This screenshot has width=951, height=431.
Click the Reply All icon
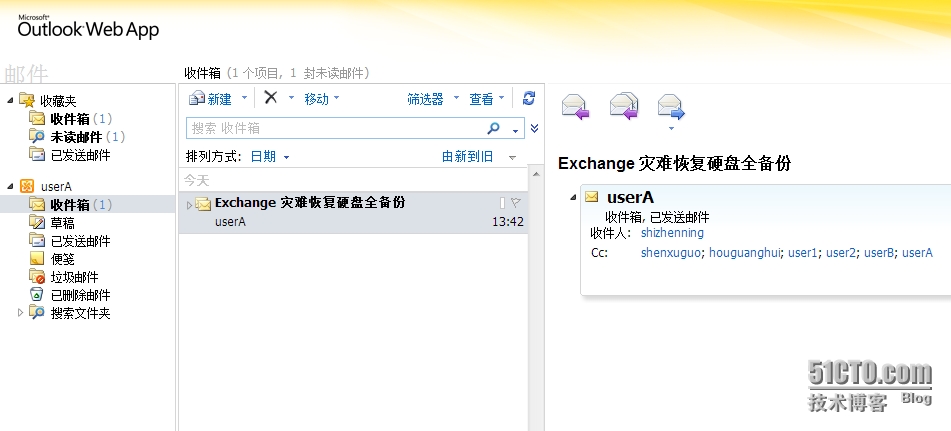624,106
